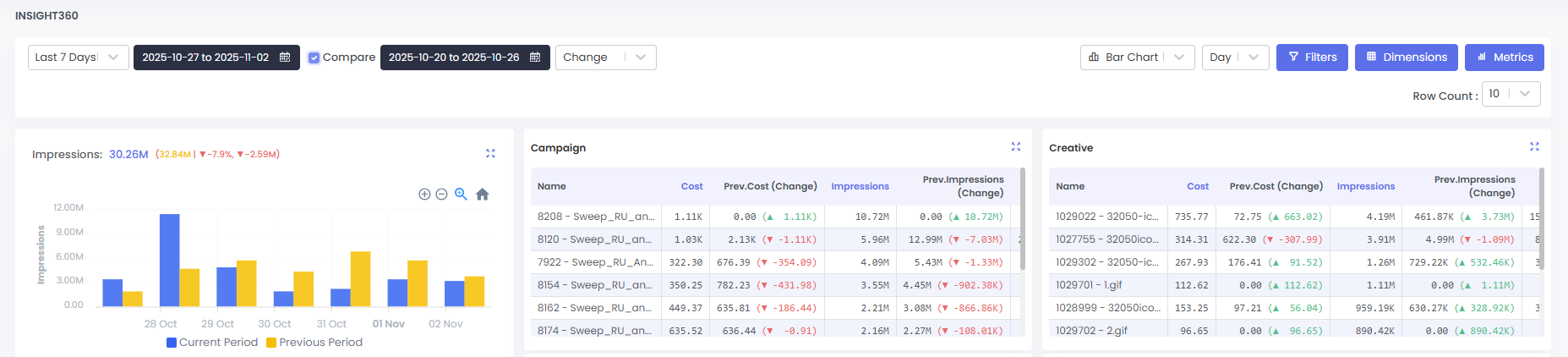The image size is (1568, 357).
Task: Open the Dimensions button
Action: click(x=1406, y=58)
